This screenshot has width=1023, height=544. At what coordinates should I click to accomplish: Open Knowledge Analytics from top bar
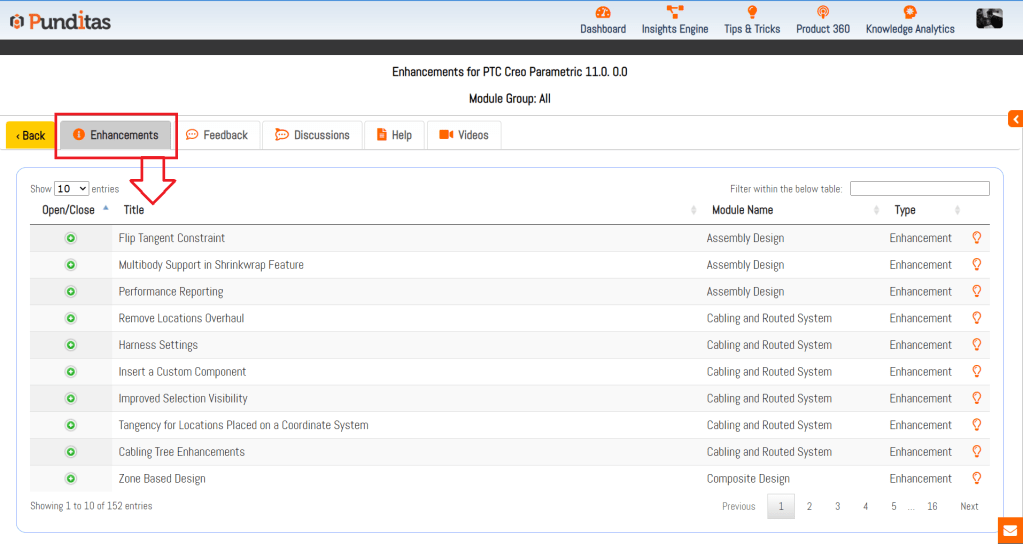tap(909, 13)
